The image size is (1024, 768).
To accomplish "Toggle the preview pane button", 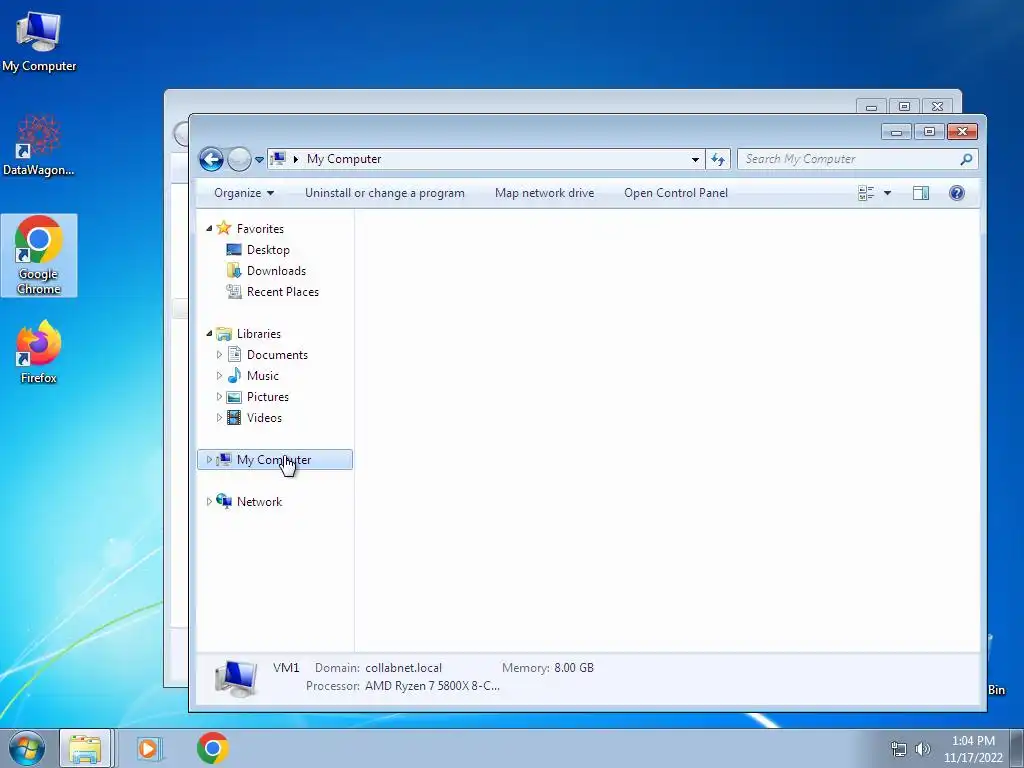I will pyautogui.click(x=921, y=193).
